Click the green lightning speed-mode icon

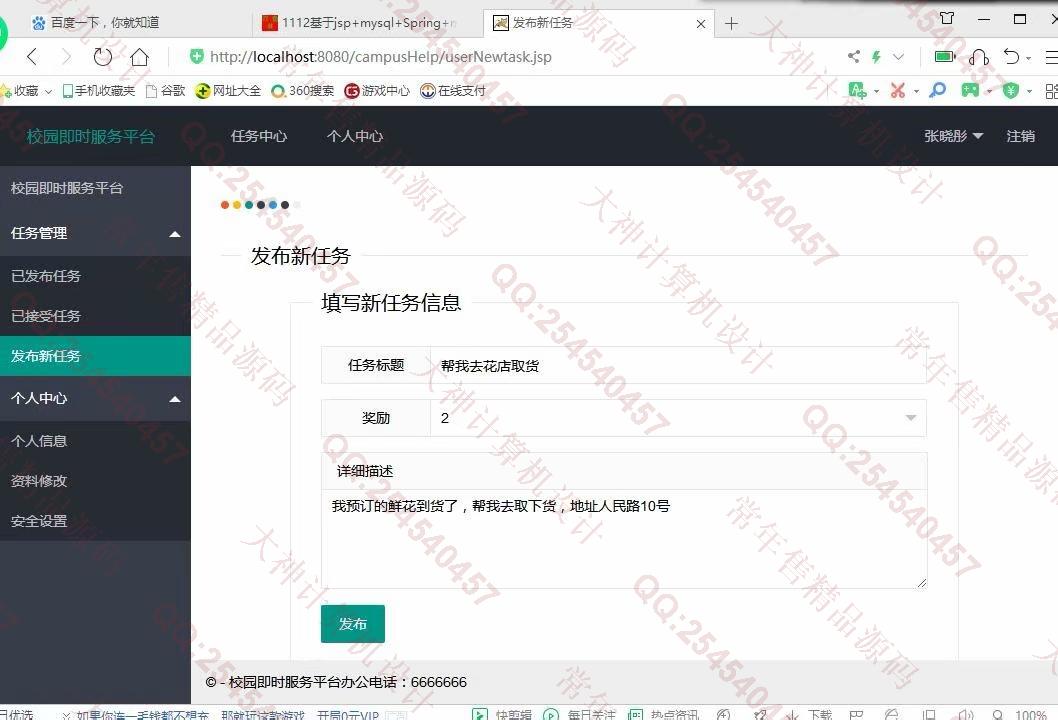click(x=876, y=57)
